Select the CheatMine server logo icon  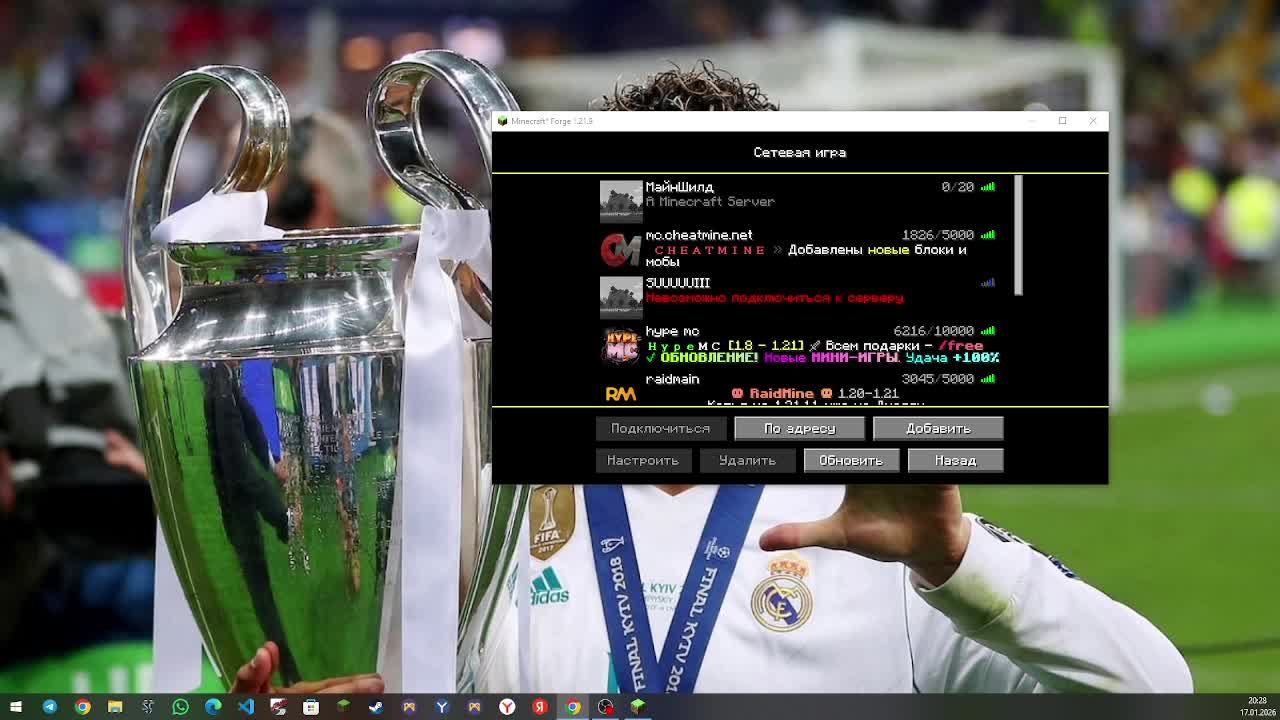(x=621, y=249)
